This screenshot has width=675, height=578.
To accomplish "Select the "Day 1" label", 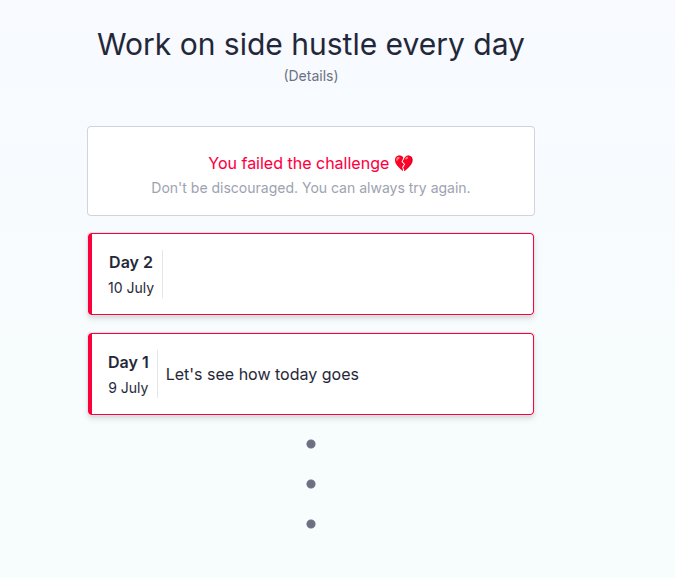I will pyautogui.click(x=129, y=362).
